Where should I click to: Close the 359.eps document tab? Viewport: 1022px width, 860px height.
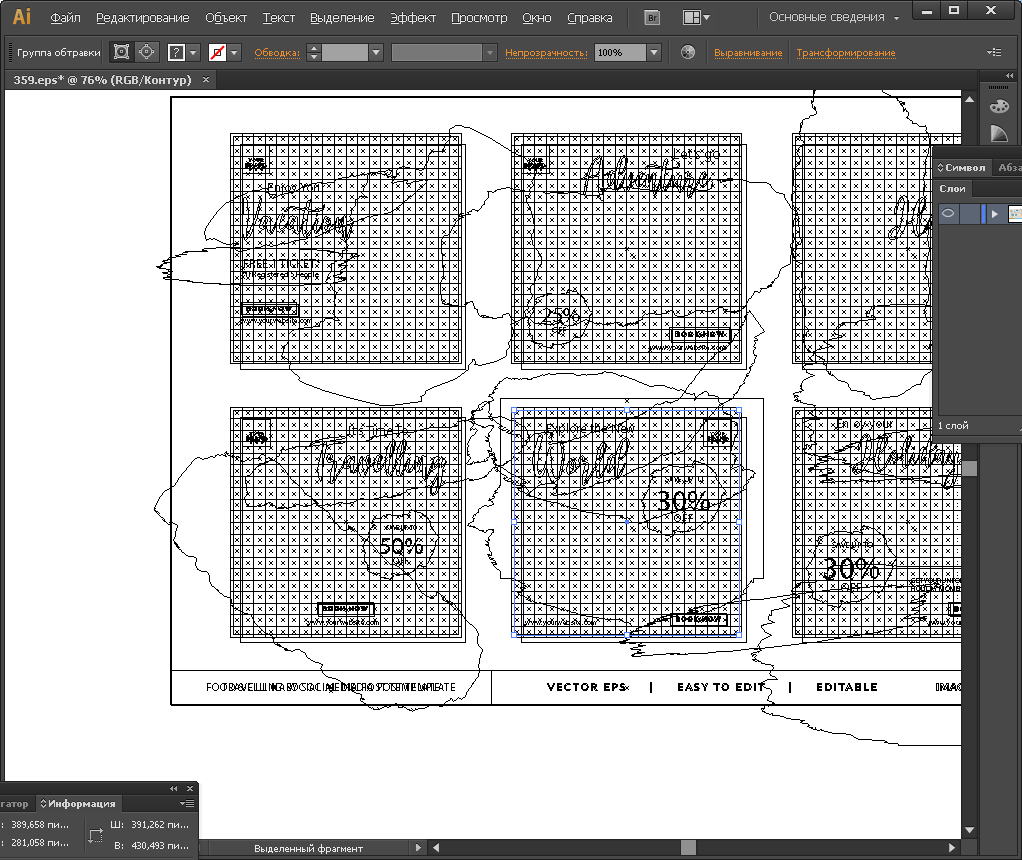point(206,80)
